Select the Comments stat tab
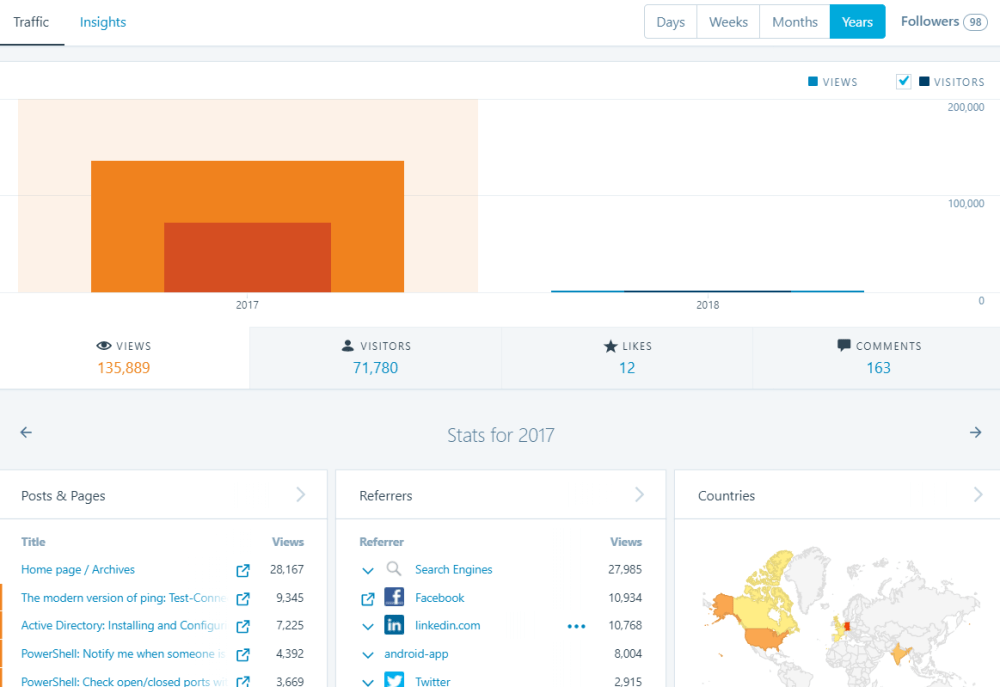Image resolution: width=1000 pixels, height=687 pixels. [877, 357]
